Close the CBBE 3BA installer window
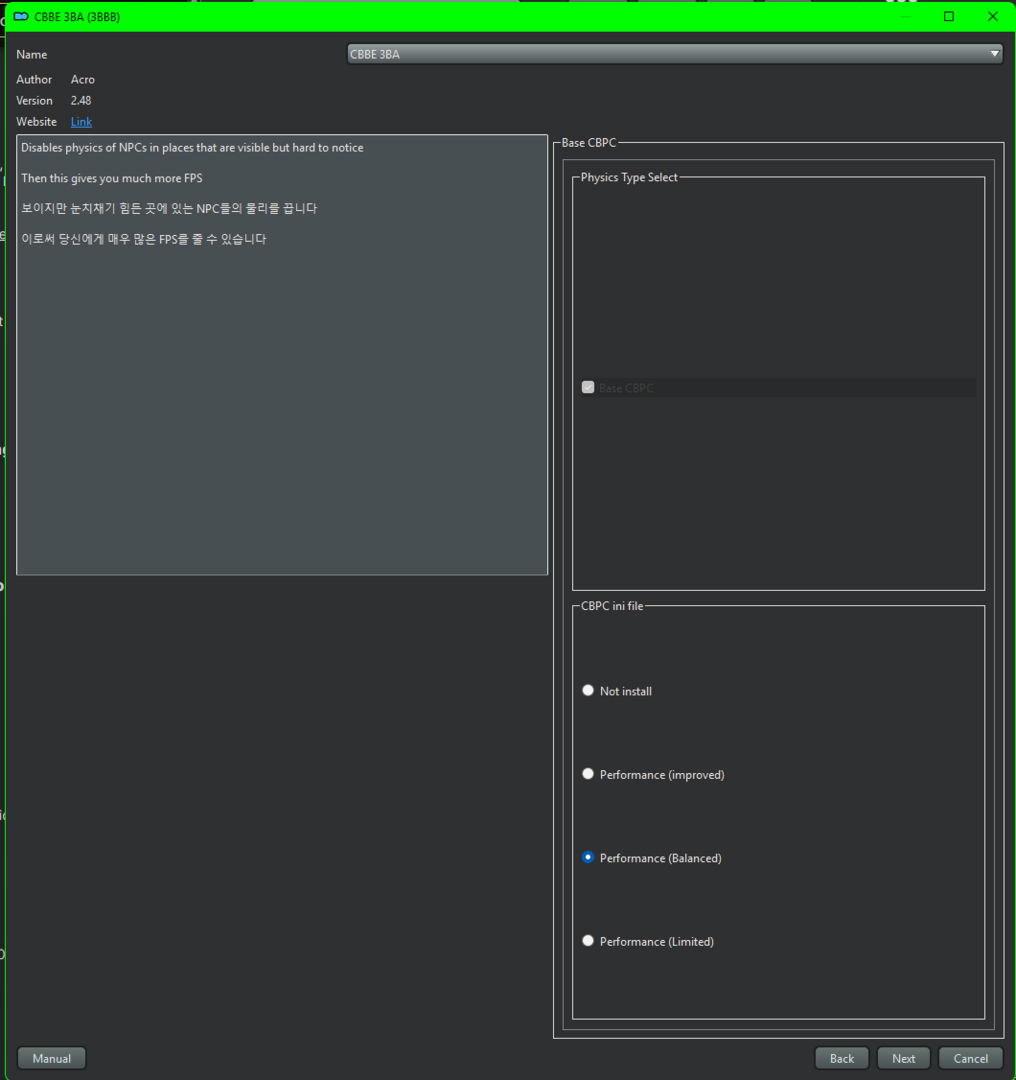Viewport: 1016px width, 1080px height. [993, 16]
